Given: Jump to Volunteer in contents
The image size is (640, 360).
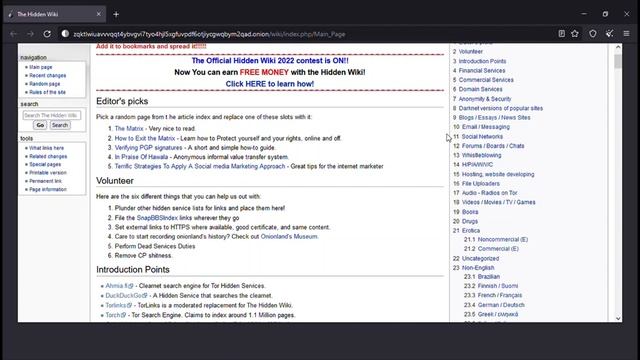Looking at the screenshot, I should [x=471, y=52].
